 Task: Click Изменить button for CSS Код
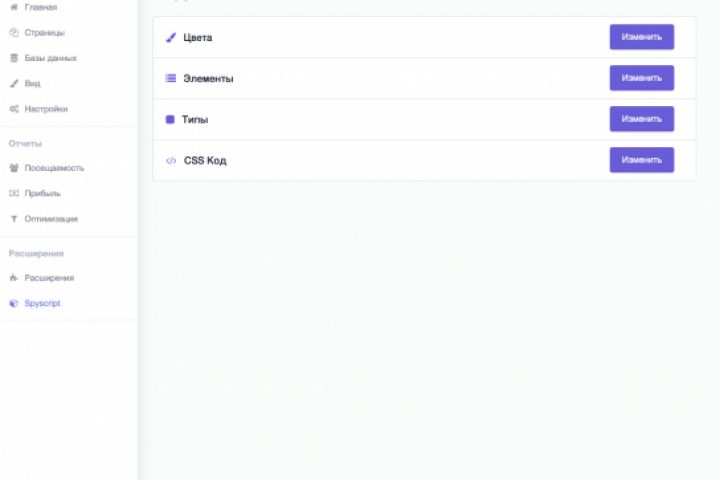coord(641,159)
